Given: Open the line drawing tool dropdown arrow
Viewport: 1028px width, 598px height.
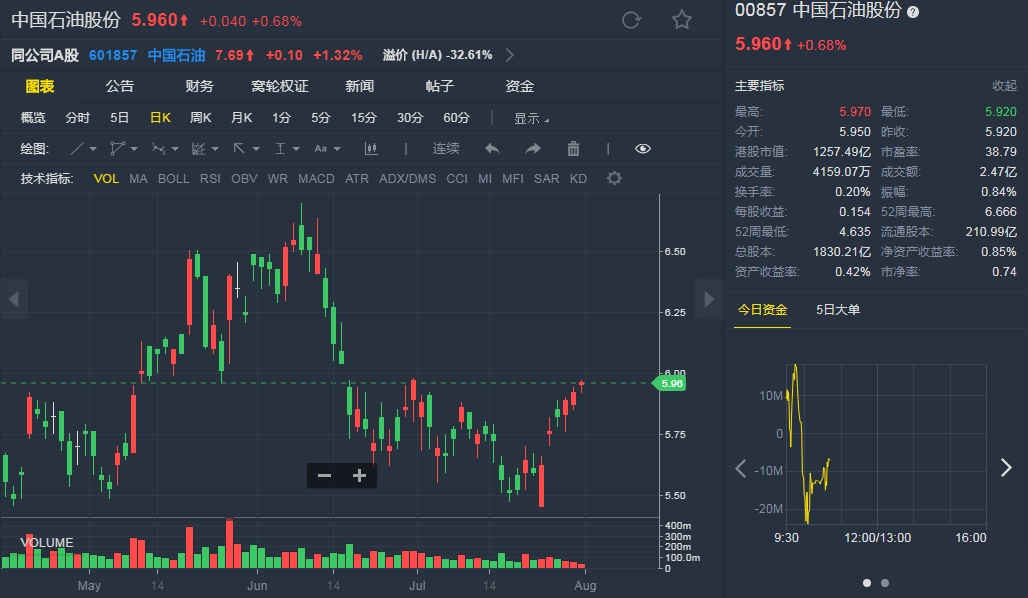Looking at the screenshot, I should coord(93,150).
